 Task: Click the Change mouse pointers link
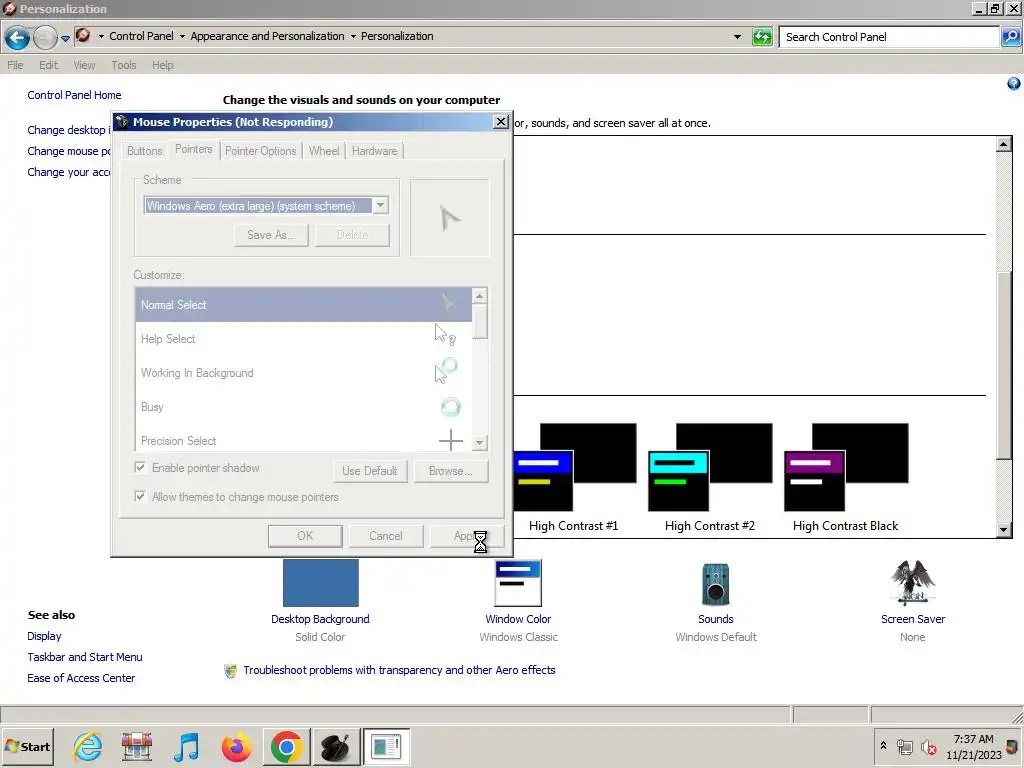click(x=69, y=151)
